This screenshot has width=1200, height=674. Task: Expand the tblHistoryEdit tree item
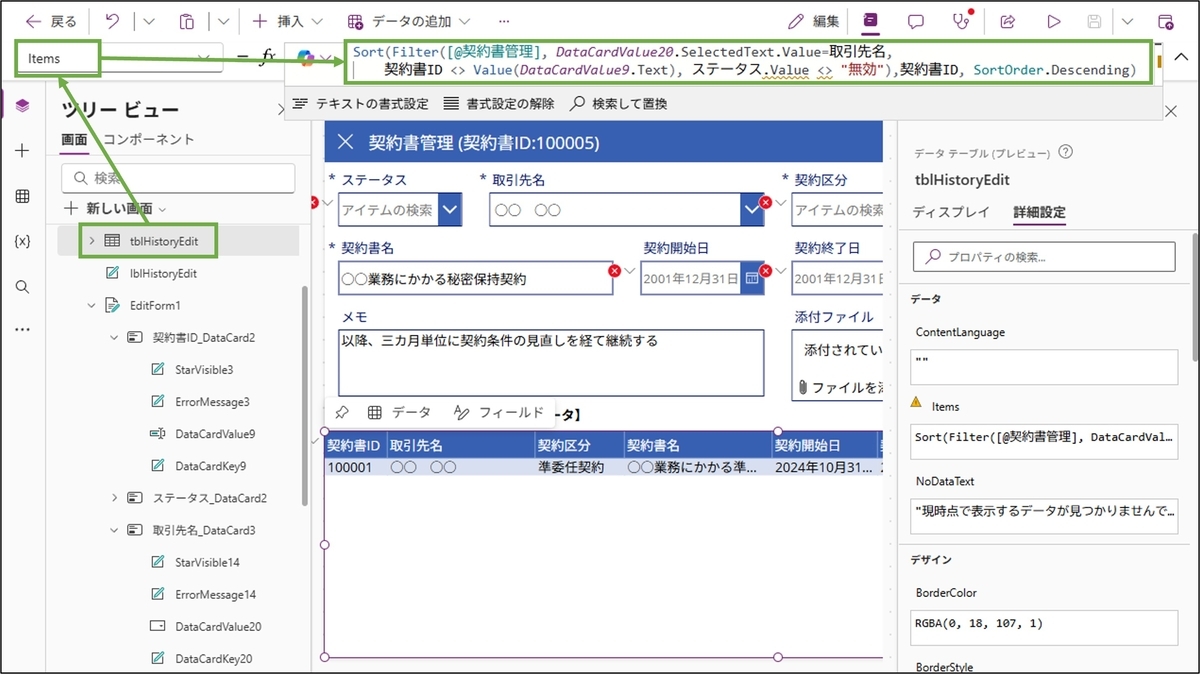pos(92,241)
